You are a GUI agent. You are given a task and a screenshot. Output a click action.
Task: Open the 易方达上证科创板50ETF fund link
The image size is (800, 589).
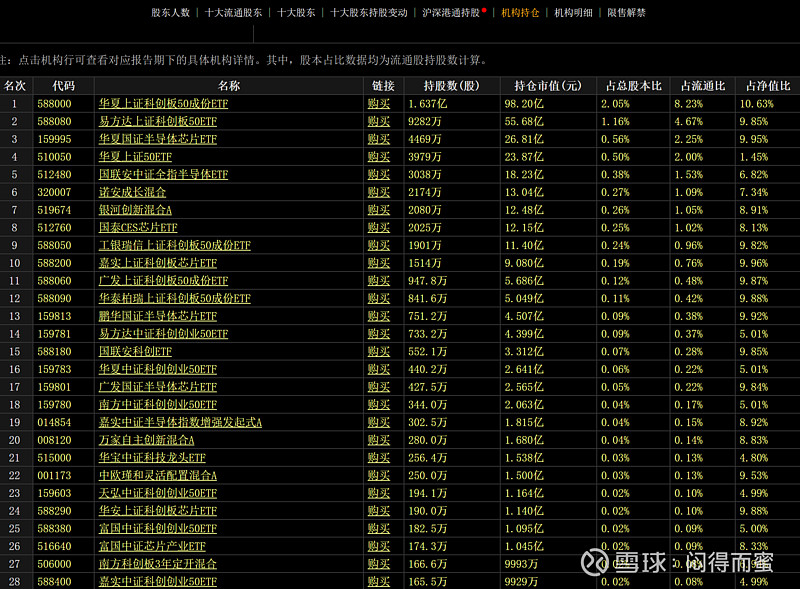[x=158, y=121]
